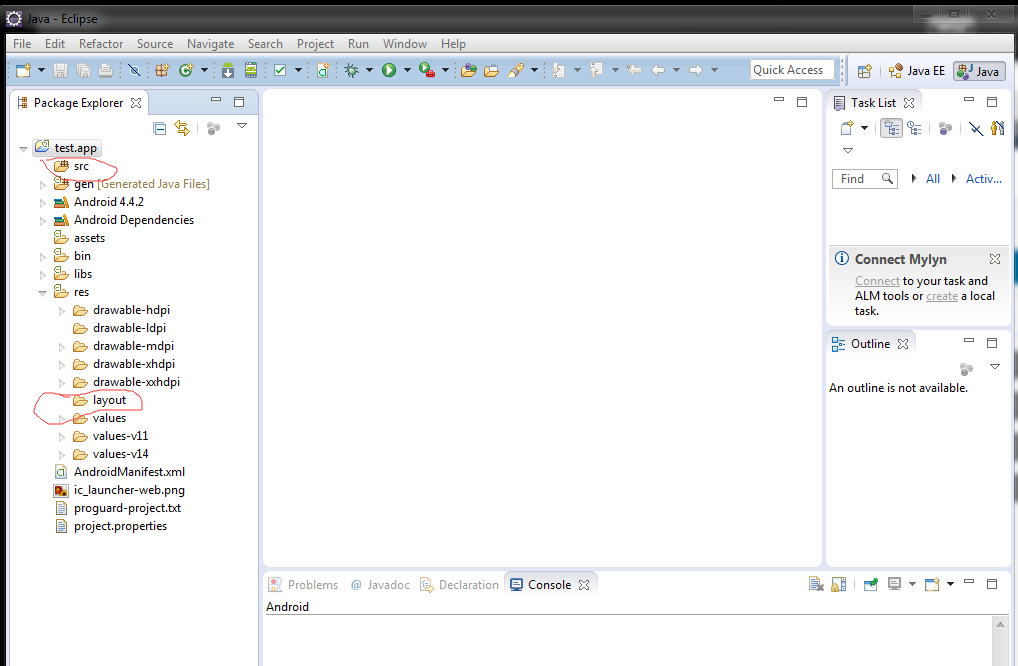Click the Open Task folder icon
Image resolution: width=1018 pixels, height=666 pixels.
pyautogui.click(x=491, y=70)
